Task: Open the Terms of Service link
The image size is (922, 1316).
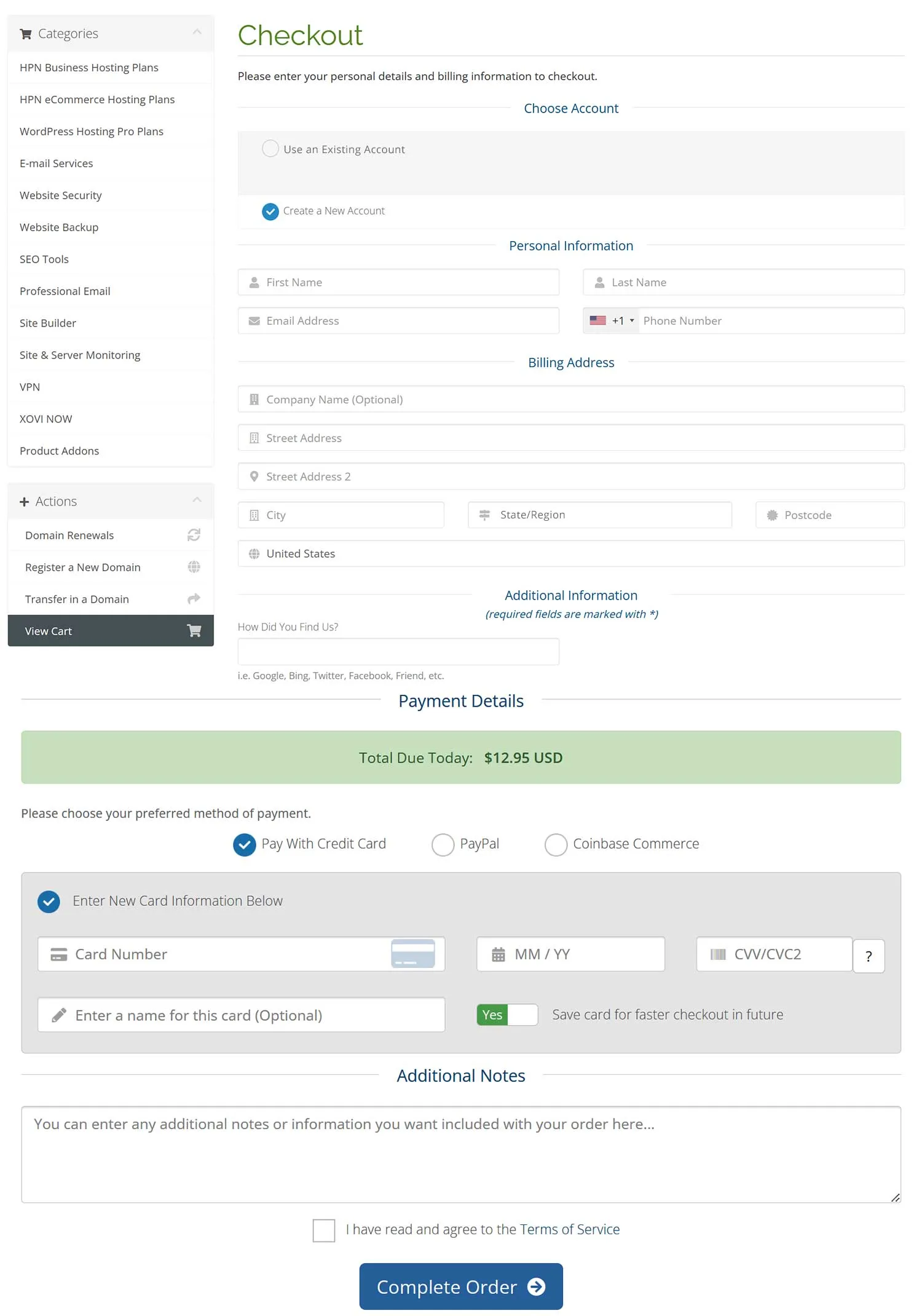Action: pos(570,1229)
